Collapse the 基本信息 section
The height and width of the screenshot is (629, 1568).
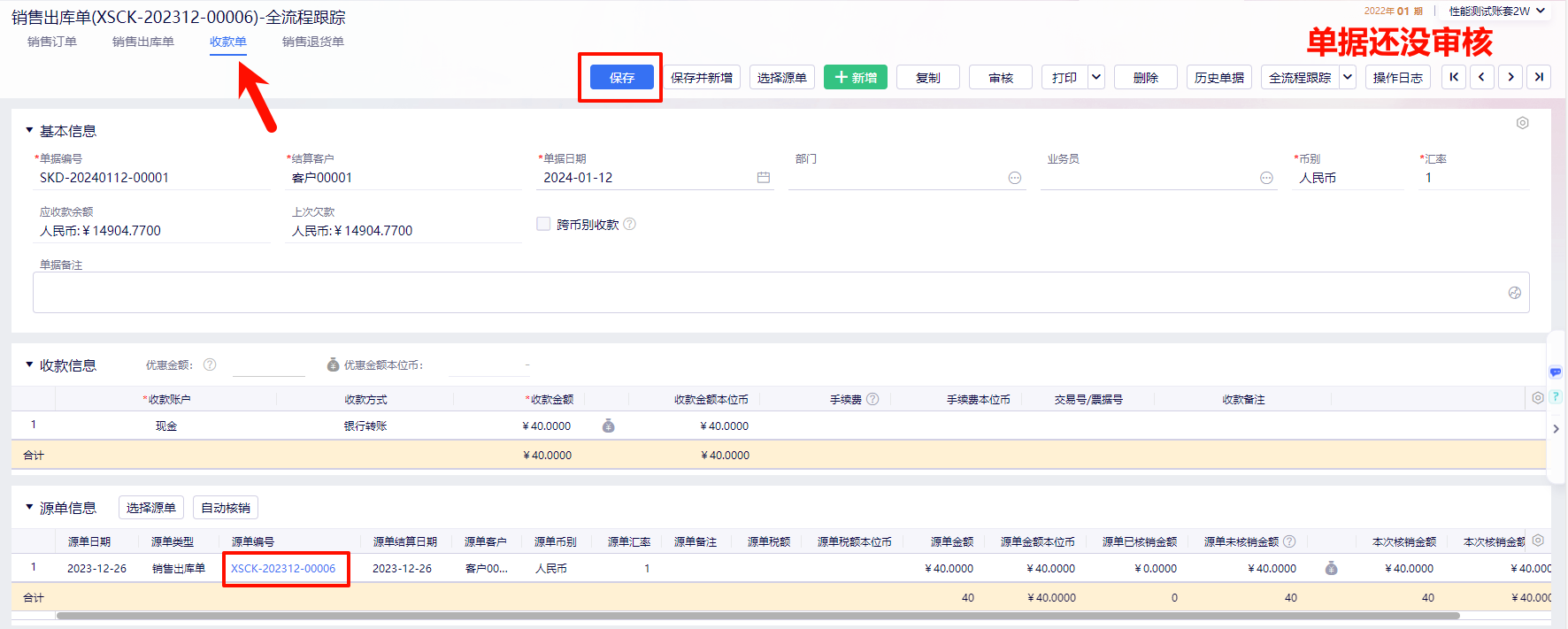(x=29, y=130)
